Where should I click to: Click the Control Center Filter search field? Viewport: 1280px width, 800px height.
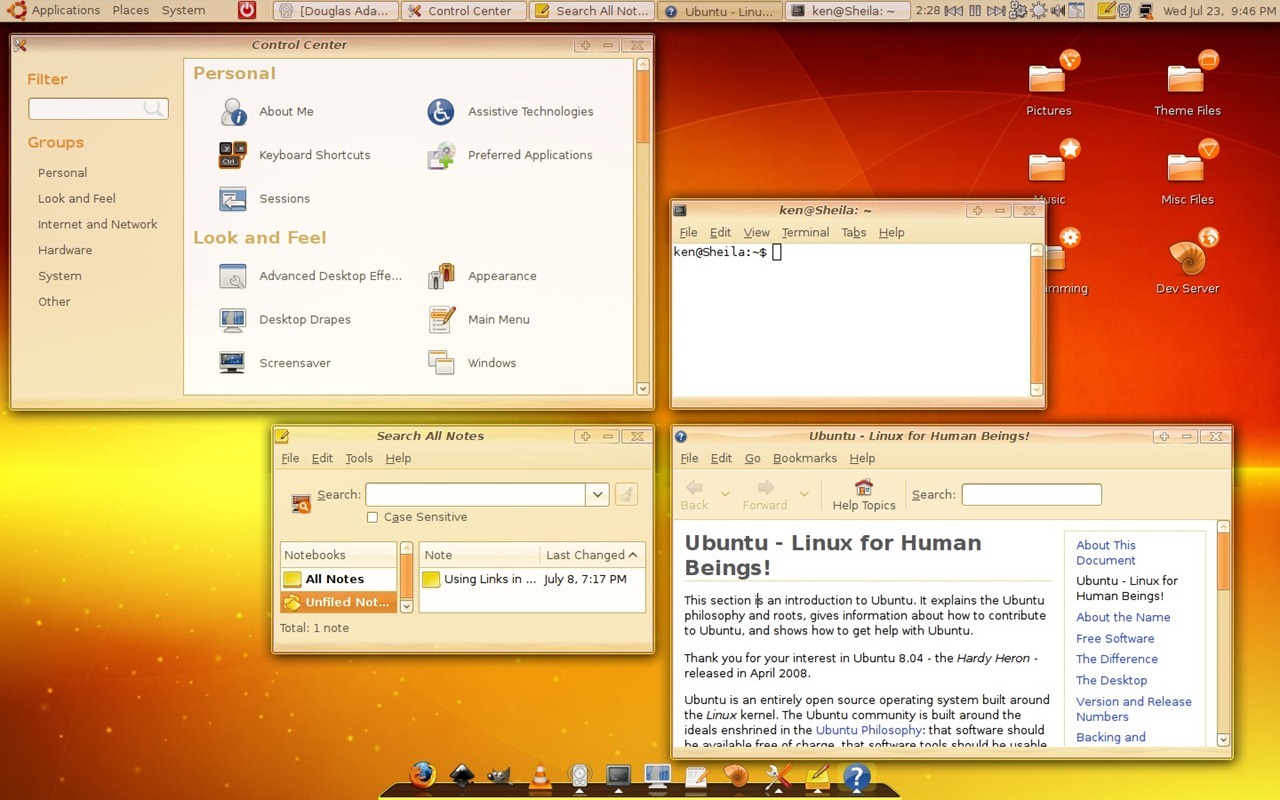[x=98, y=109]
